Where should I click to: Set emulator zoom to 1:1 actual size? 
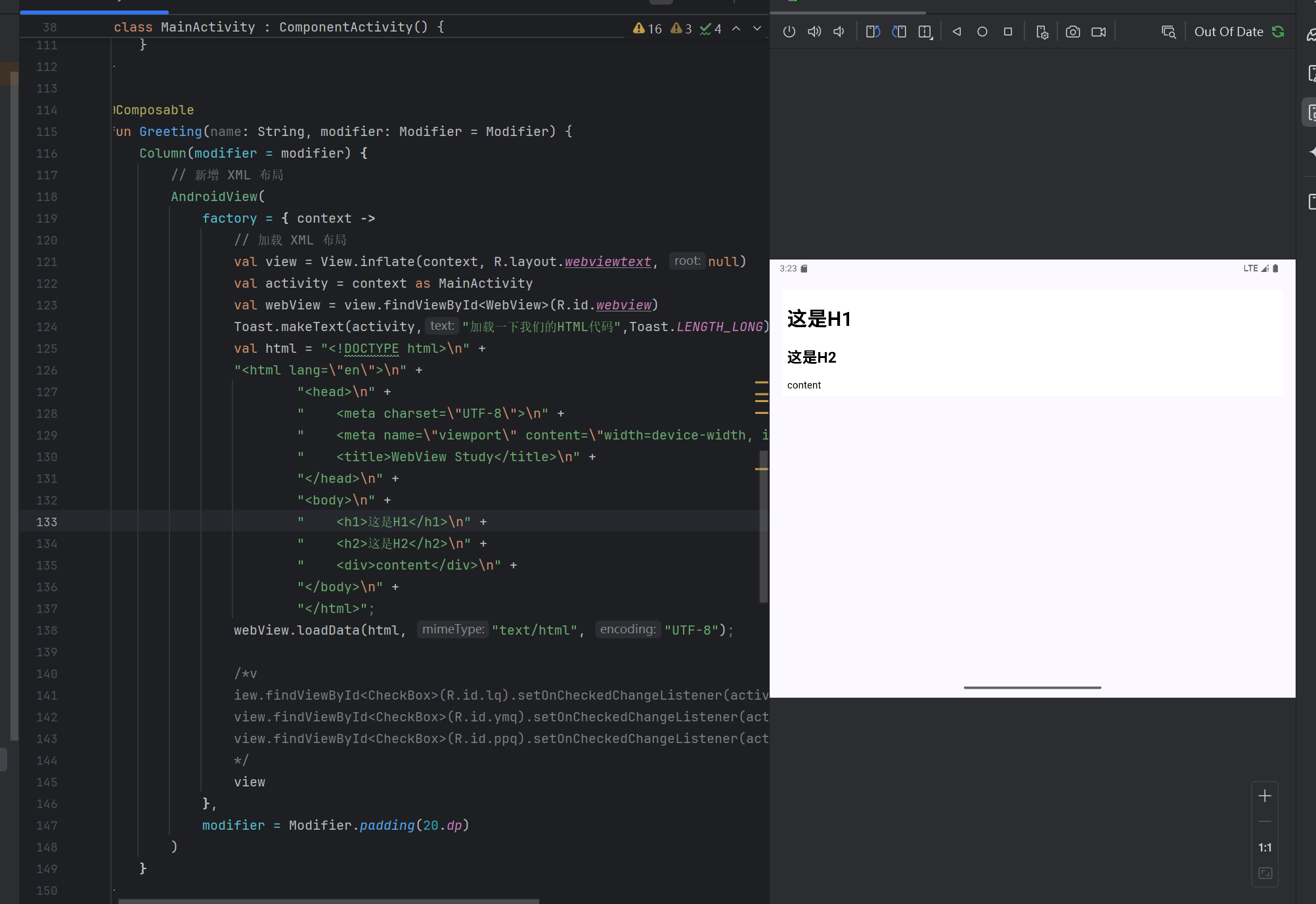coord(1265,847)
